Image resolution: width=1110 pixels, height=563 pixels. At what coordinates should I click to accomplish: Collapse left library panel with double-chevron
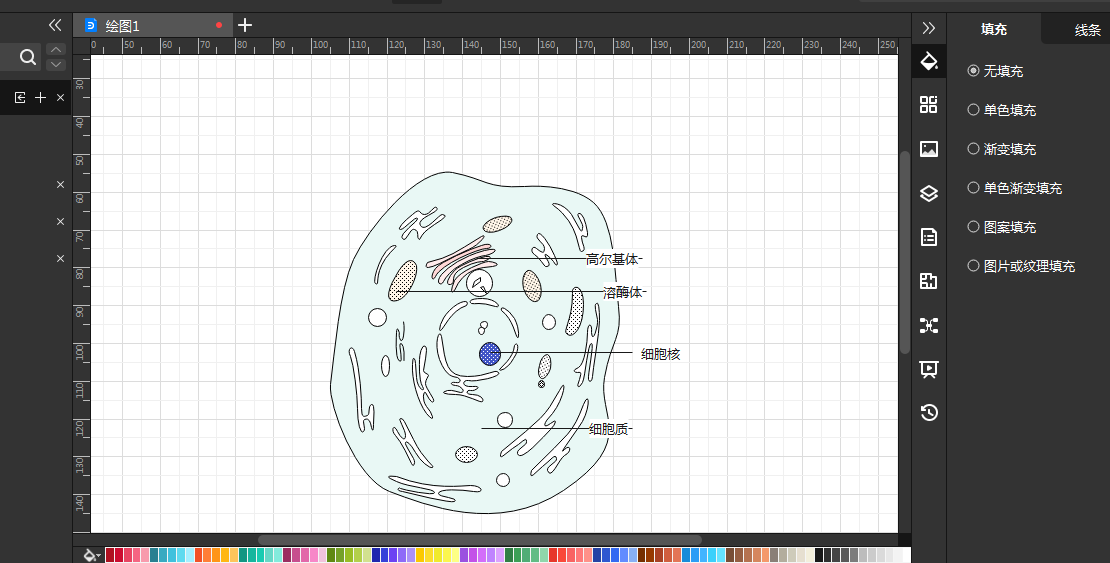click(55, 25)
